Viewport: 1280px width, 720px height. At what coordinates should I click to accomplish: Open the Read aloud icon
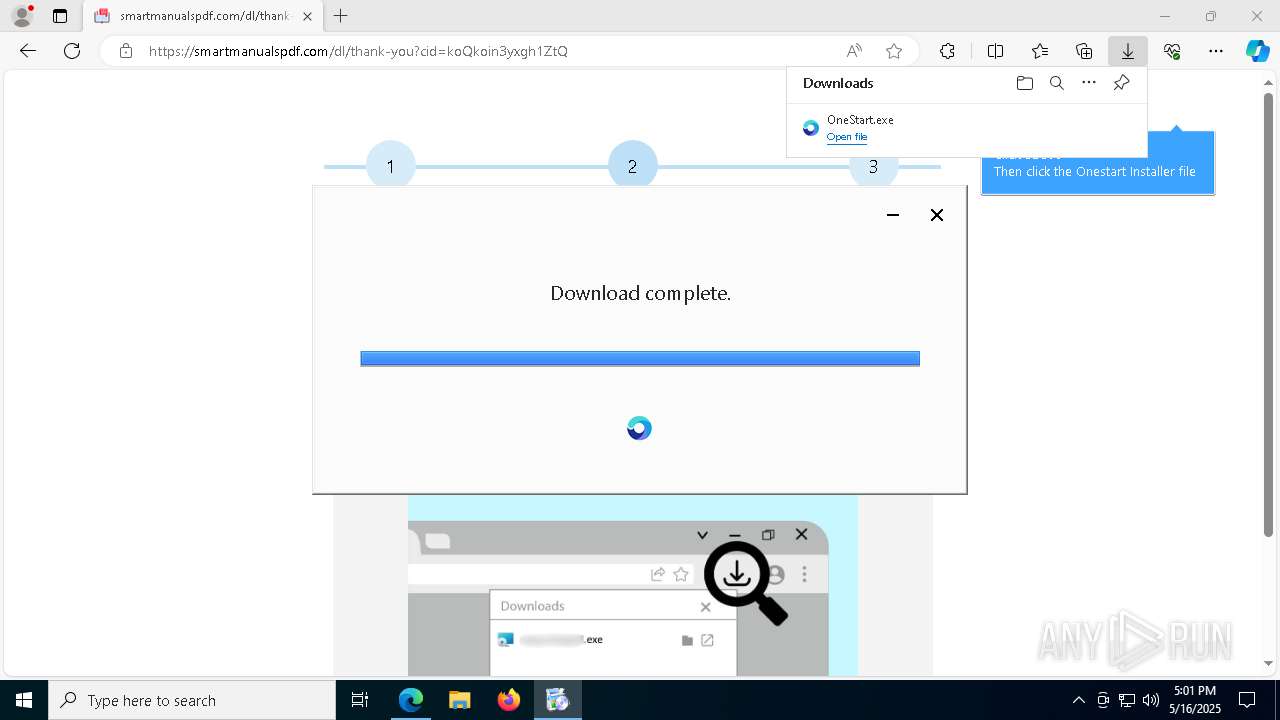pyautogui.click(x=854, y=51)
